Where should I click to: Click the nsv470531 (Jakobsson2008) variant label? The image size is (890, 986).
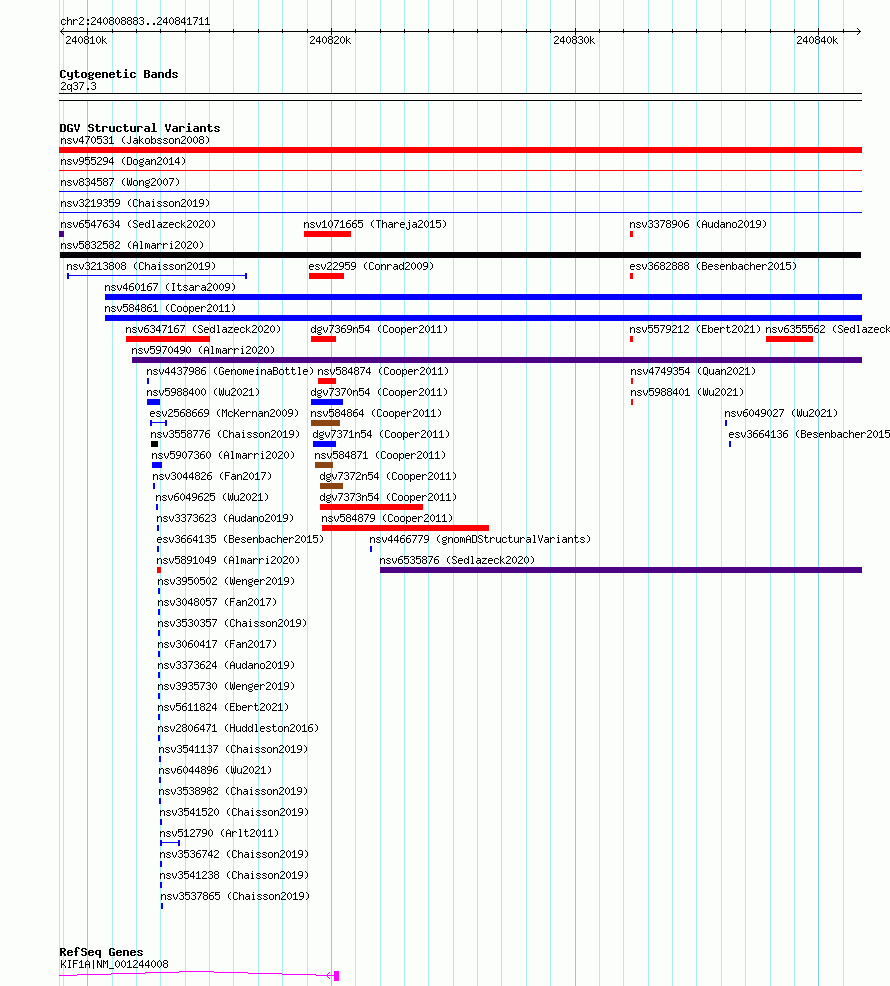[x=135, y=140]
